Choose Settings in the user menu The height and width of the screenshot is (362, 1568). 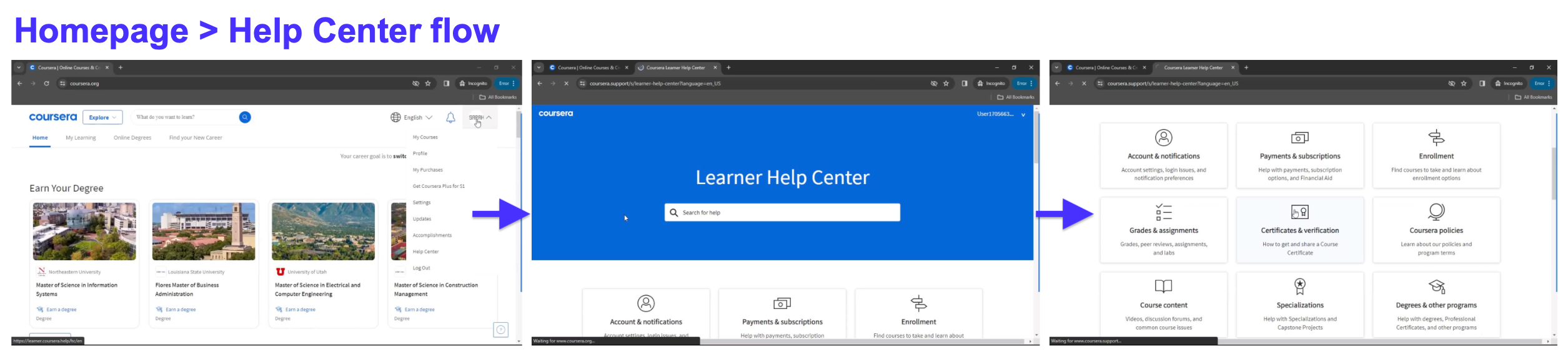click(x=422, y=203)
